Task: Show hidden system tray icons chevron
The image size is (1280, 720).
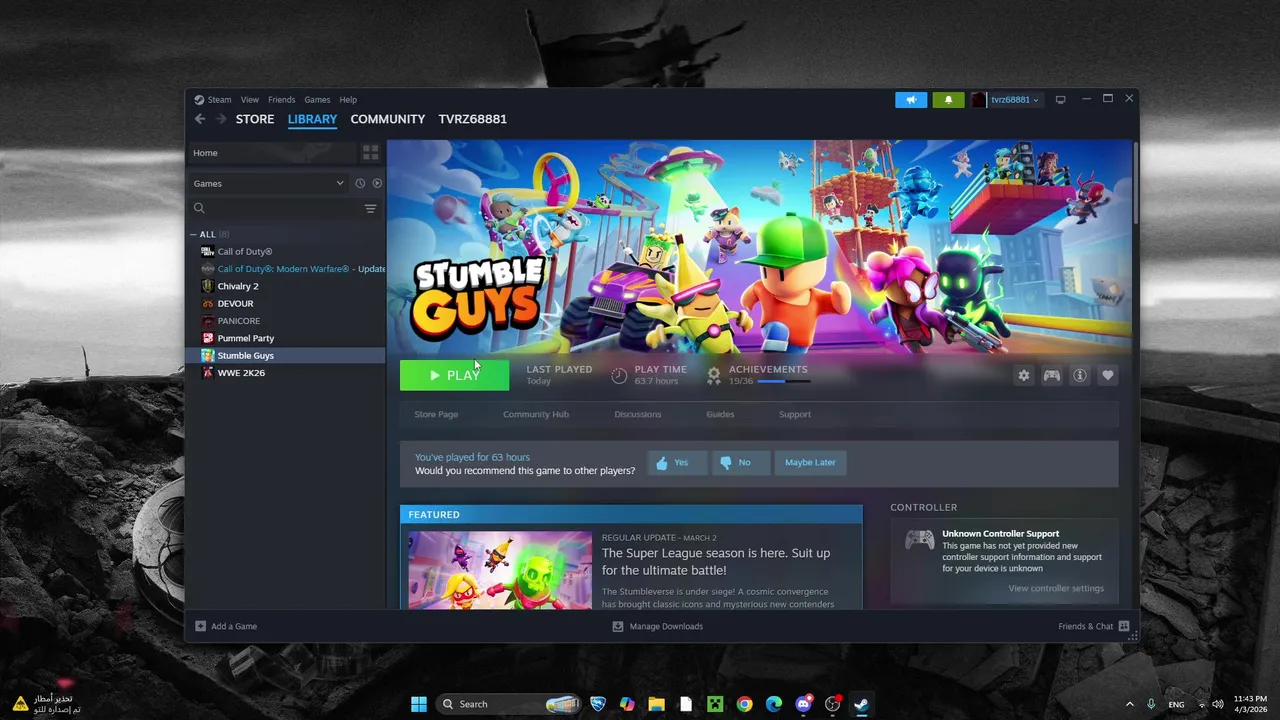Action: [1130, 704]
